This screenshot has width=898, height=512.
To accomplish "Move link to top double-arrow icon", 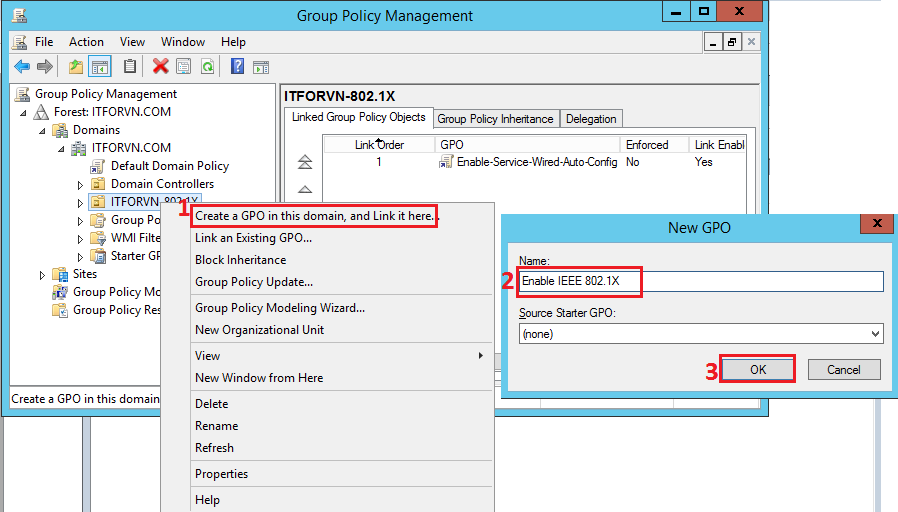I will [x=305, y=162].
